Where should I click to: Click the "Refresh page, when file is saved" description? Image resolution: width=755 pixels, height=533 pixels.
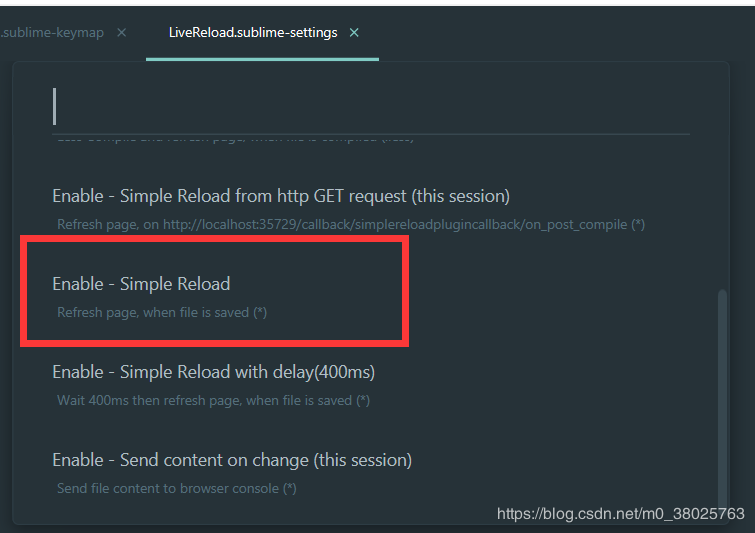click(x=162, y=312)
